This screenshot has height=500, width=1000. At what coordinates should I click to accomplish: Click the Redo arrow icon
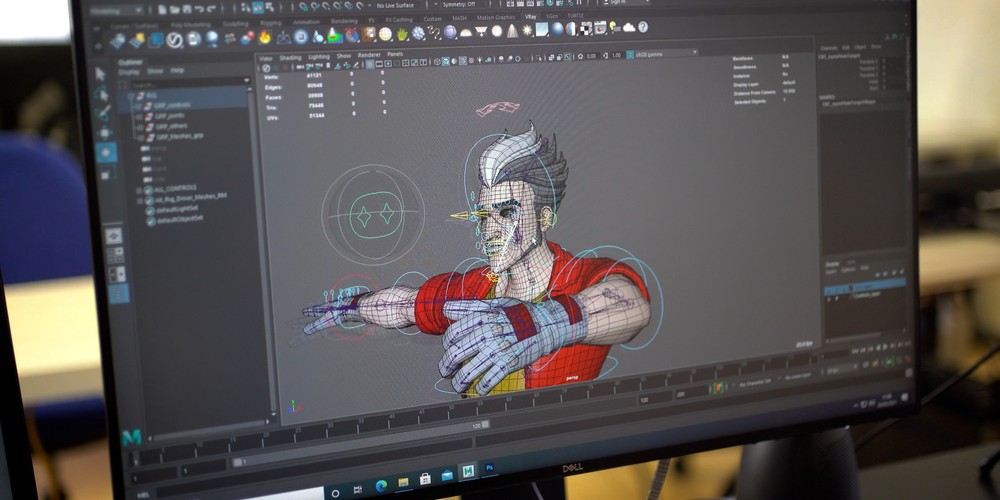point(210,8)
